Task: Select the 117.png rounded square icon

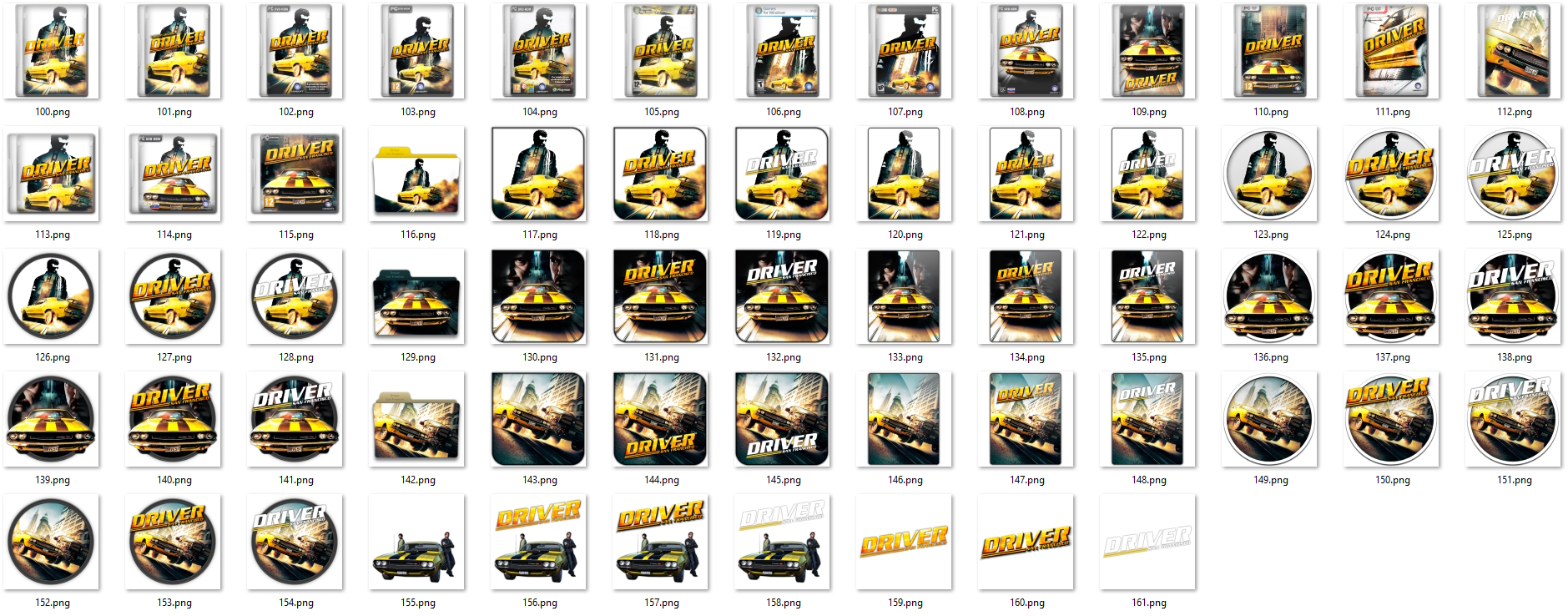Action: (x=539, y=174)
